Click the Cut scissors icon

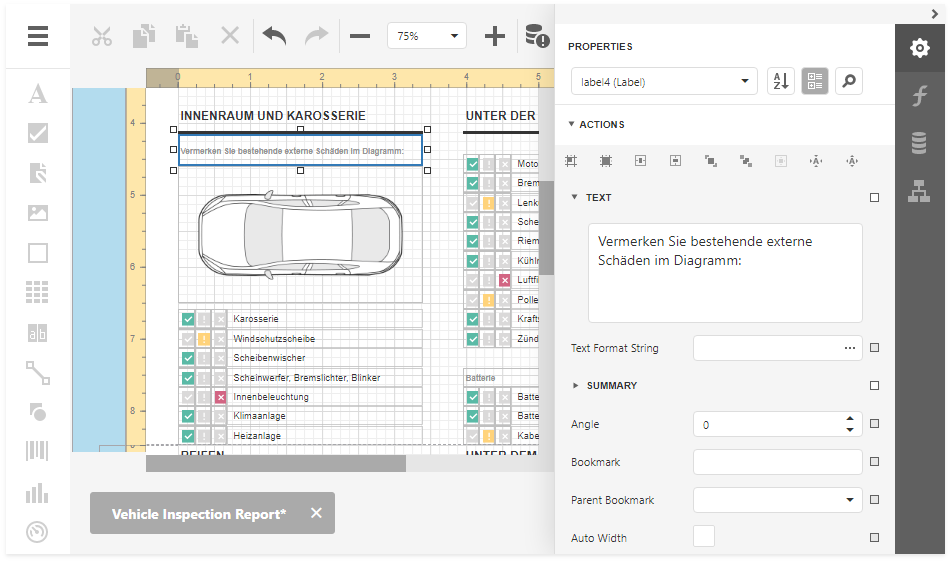(101, 36)
